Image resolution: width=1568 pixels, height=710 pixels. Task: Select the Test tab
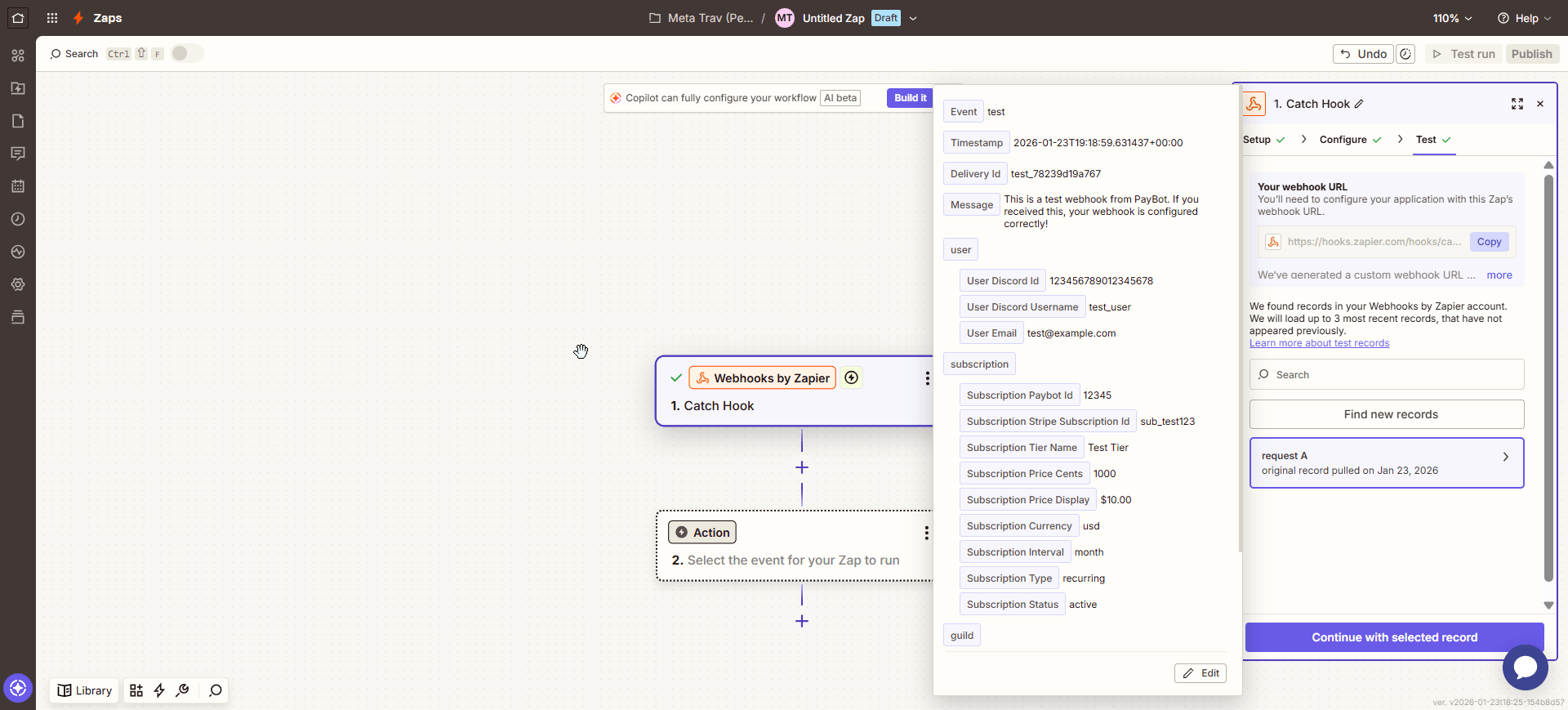tap(1433, 140)
